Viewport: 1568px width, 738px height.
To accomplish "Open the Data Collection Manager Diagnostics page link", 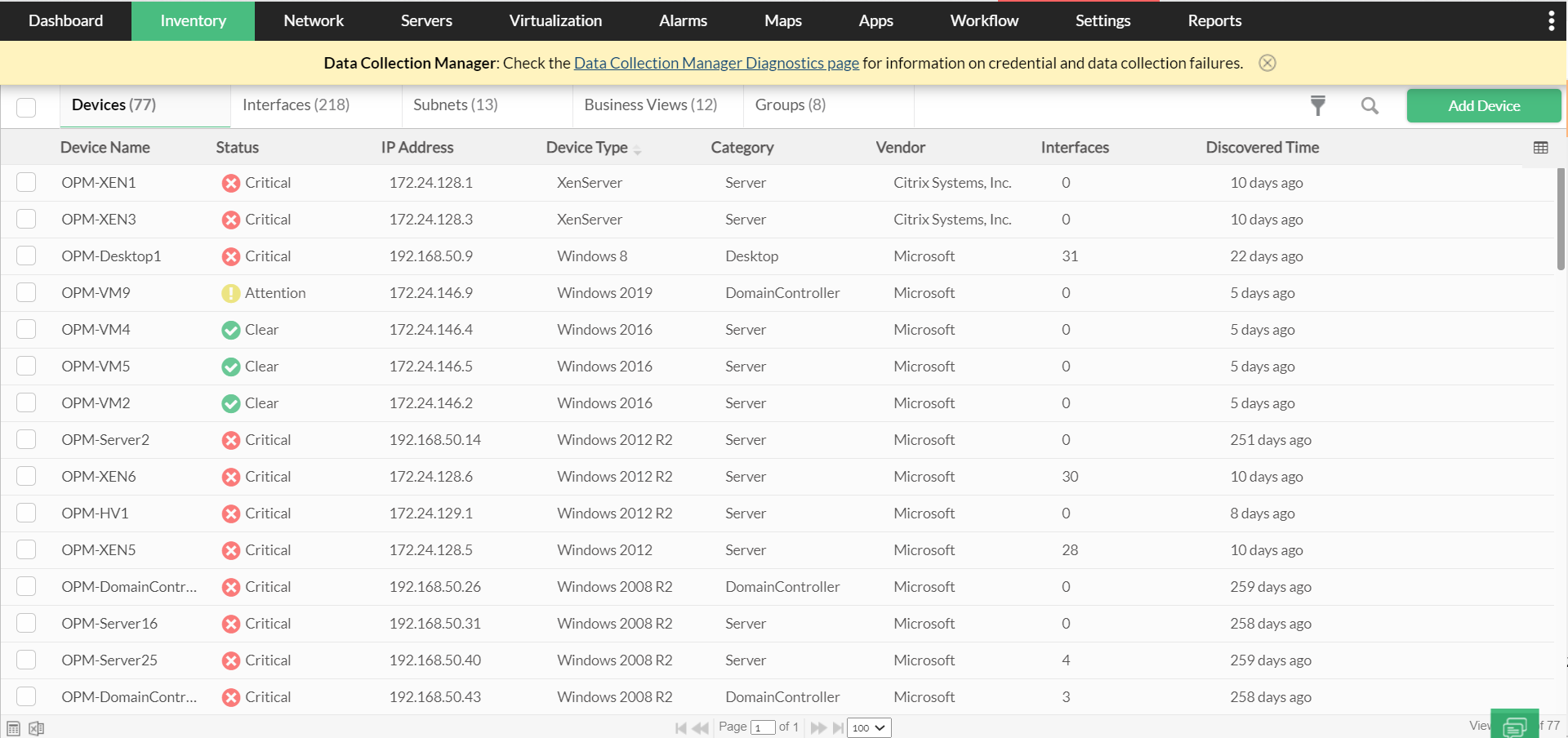I will pos(716,63).
